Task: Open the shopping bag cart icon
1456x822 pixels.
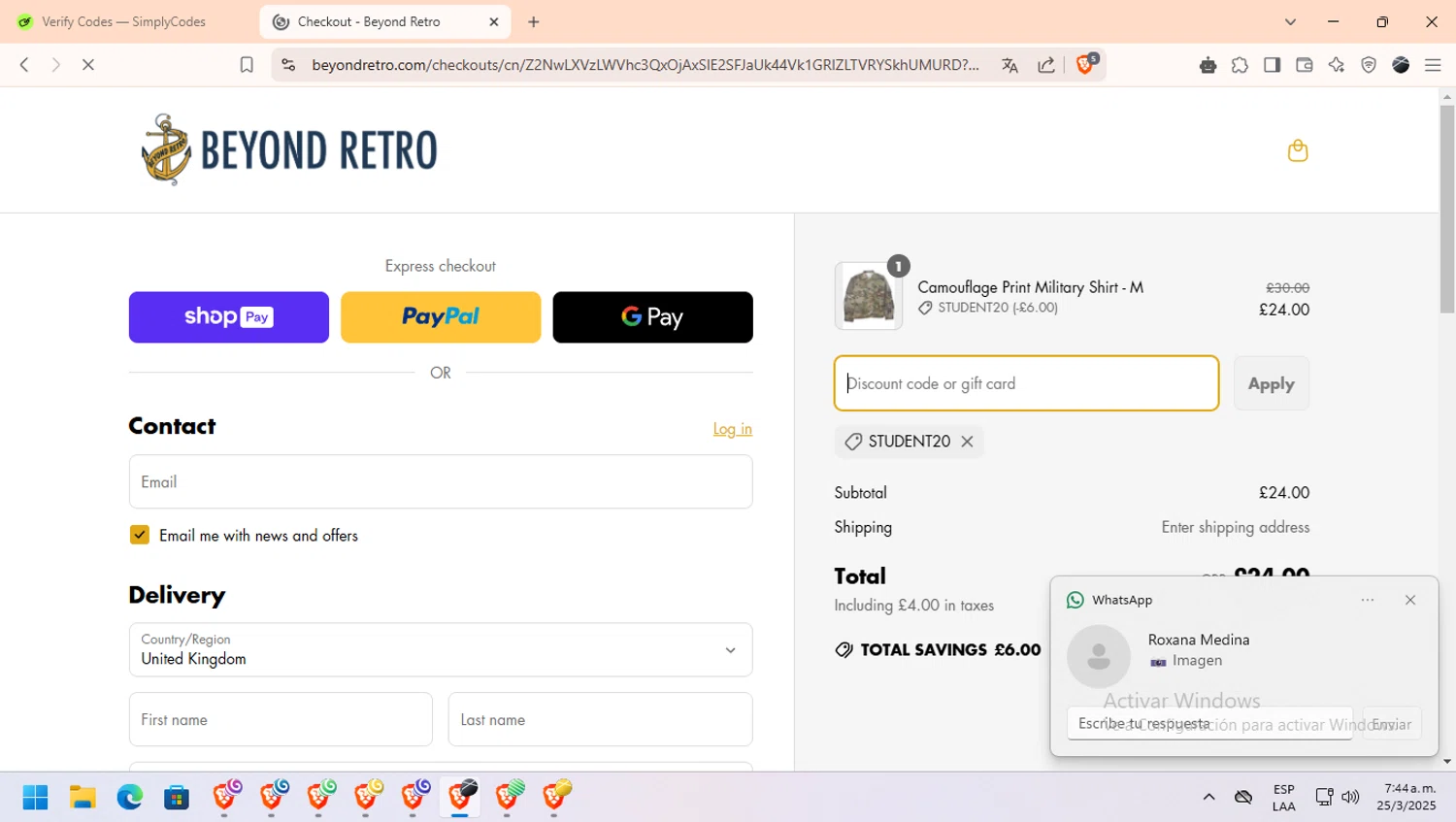Action: (1298, 150)
